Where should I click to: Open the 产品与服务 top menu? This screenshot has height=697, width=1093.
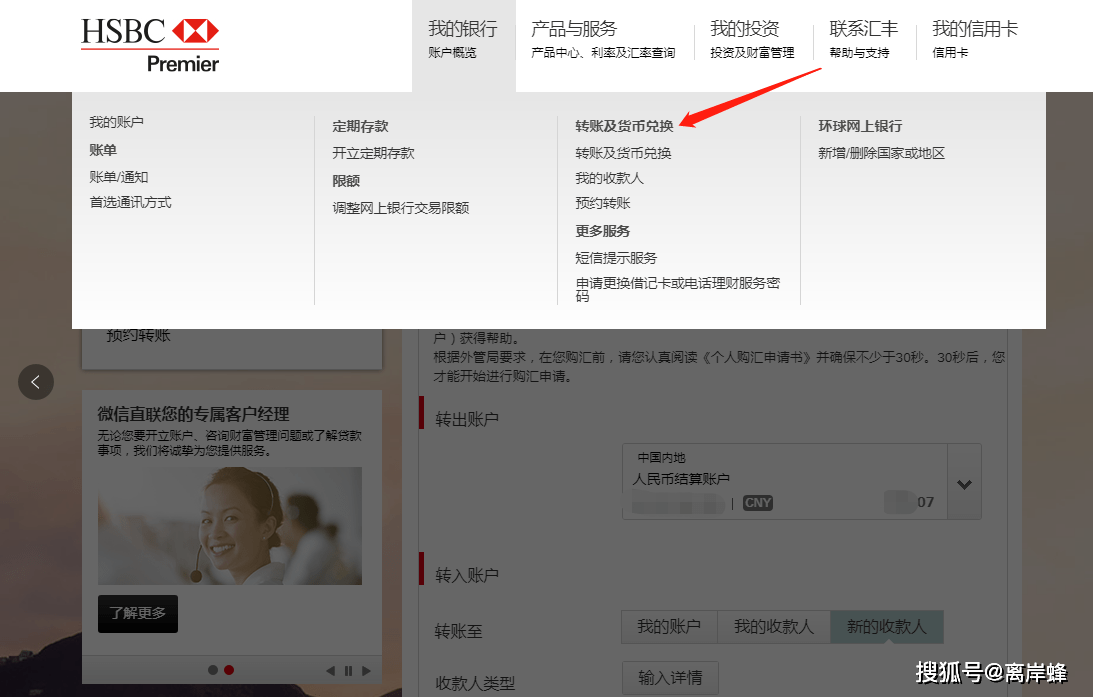click(603, 40)
